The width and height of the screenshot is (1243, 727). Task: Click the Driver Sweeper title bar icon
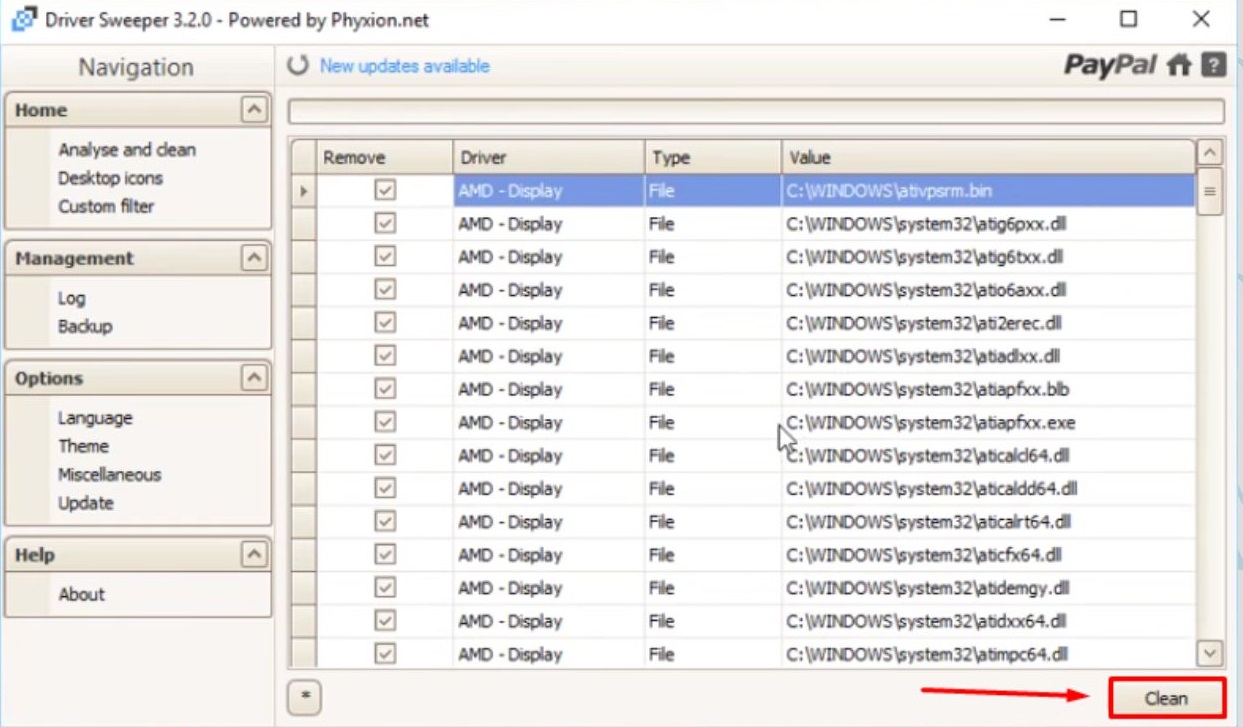(x=24, y=20)
